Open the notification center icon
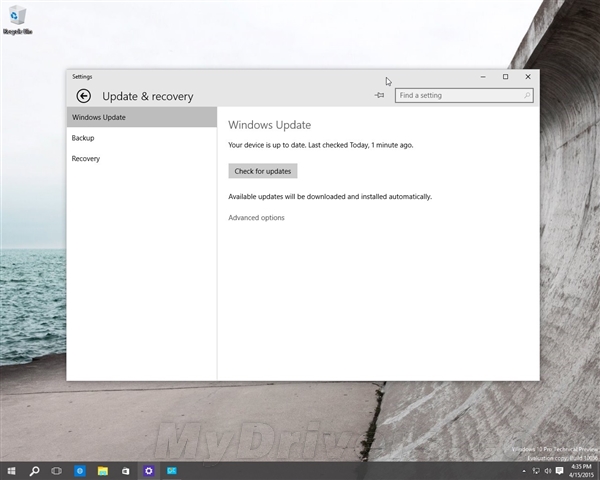This screenshot has width=600, height=480. 559,471
